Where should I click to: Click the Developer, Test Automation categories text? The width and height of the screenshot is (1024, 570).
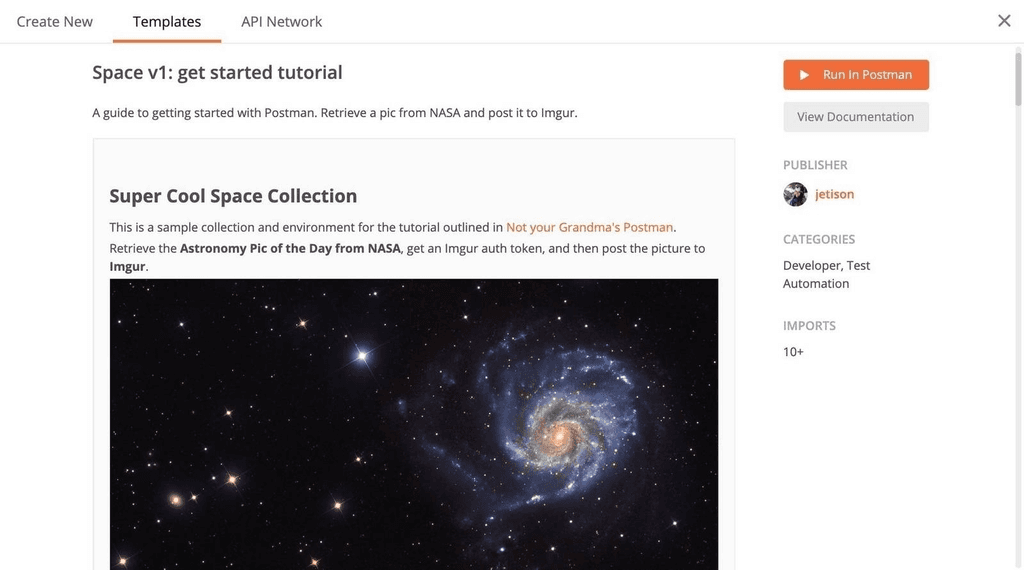tap(826, 274)
